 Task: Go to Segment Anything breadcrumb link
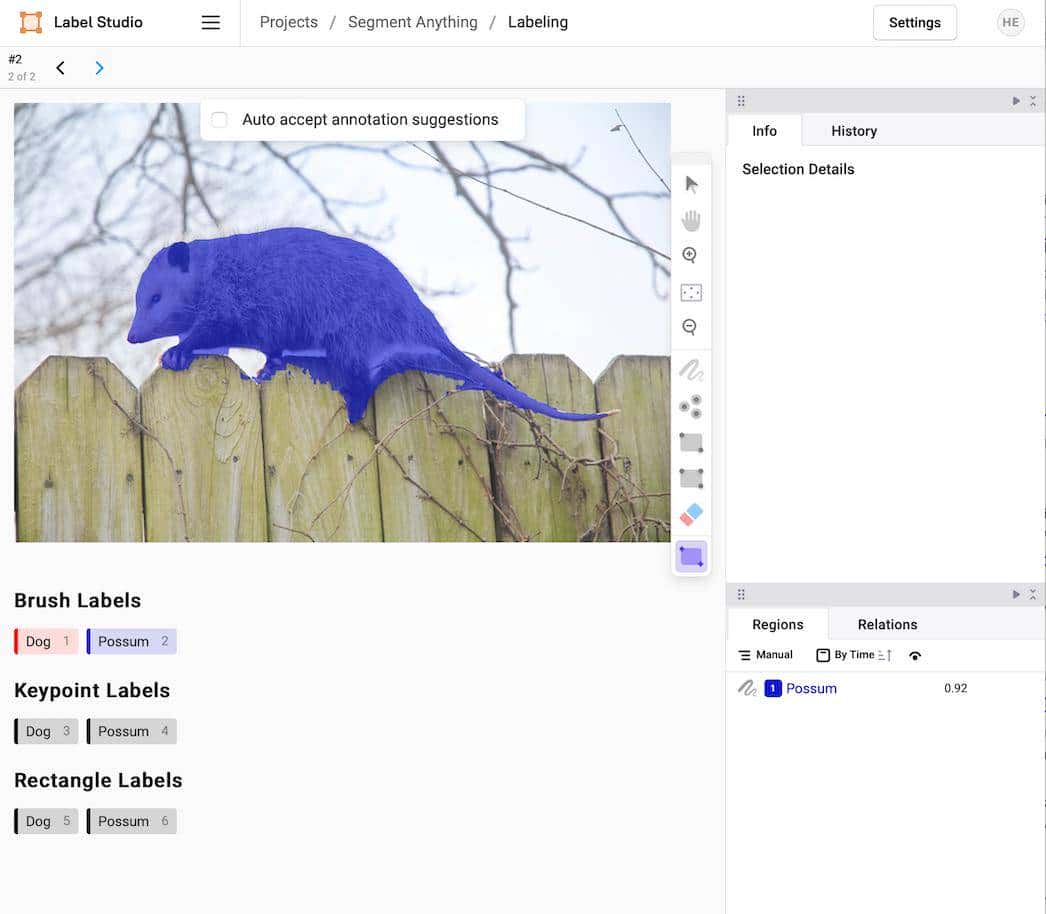coord(412,22)
